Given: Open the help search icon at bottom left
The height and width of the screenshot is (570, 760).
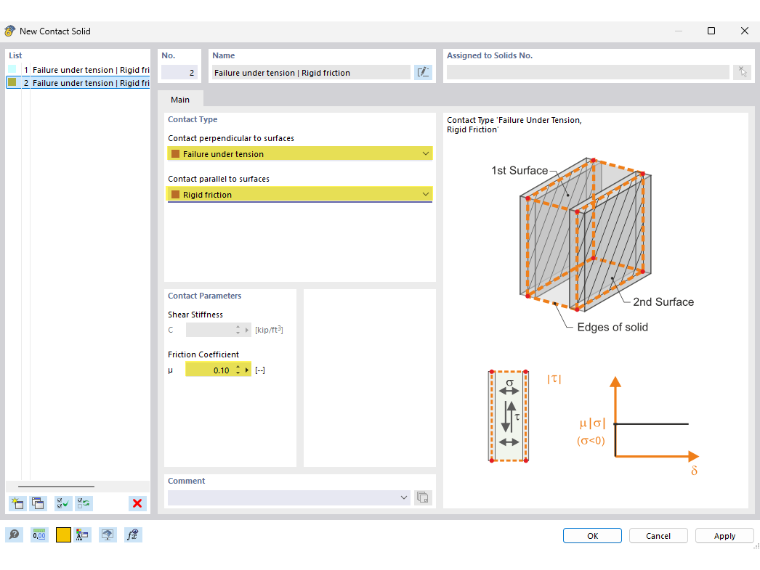Looking at the screenshot, I should coord(14,535).
